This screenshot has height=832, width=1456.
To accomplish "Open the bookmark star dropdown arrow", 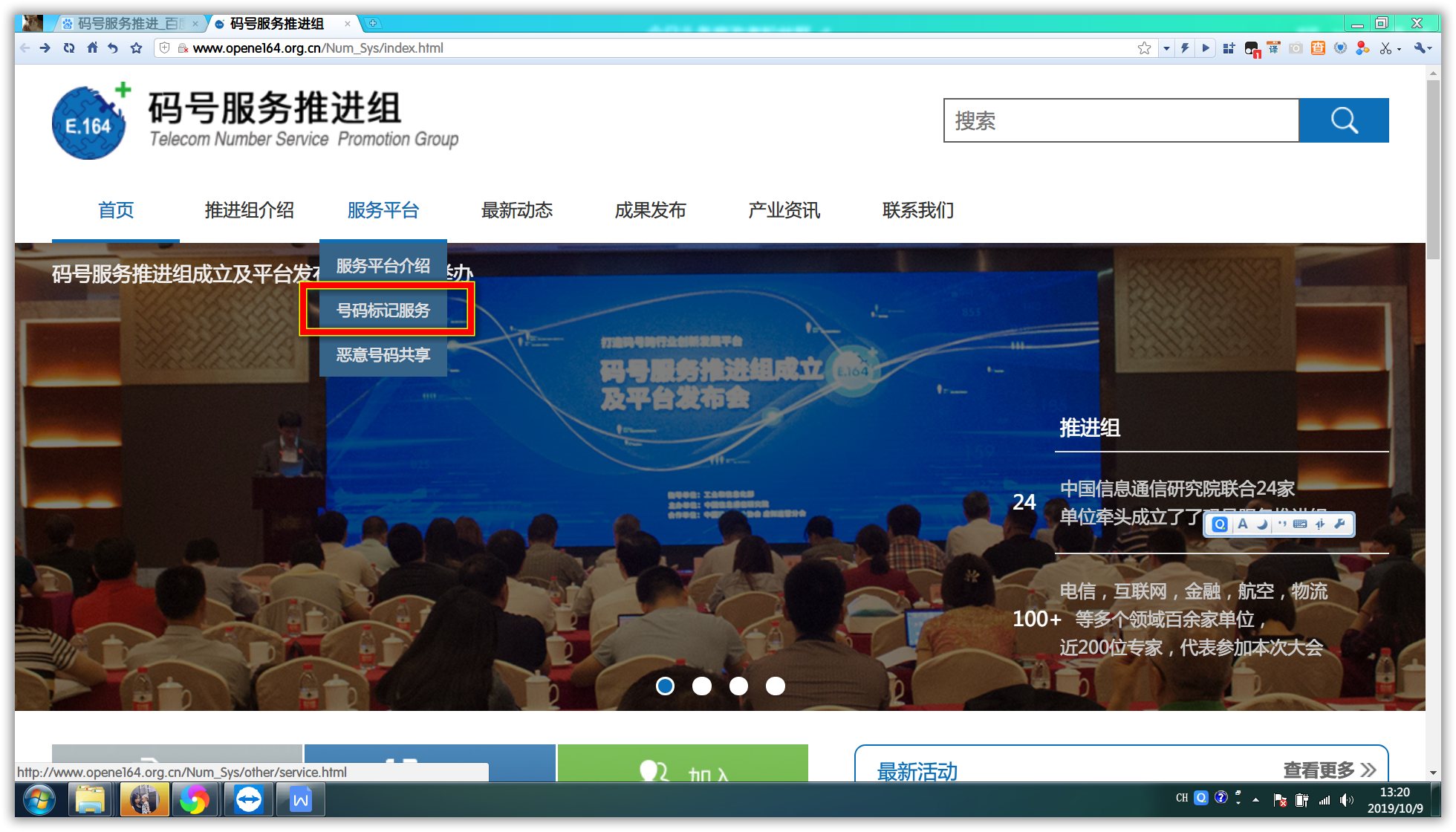I will (1166, 48).
